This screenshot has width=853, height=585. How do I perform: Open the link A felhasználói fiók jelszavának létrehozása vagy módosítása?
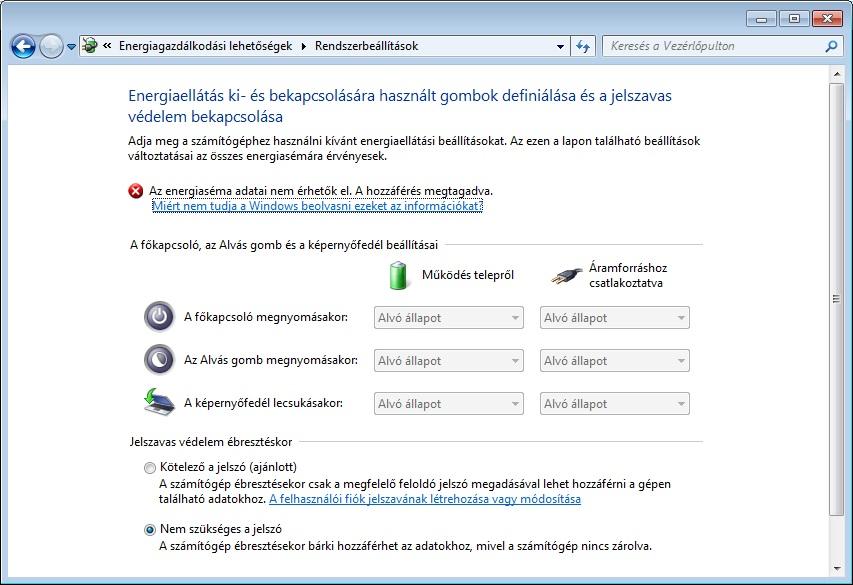tap(425, 499)
